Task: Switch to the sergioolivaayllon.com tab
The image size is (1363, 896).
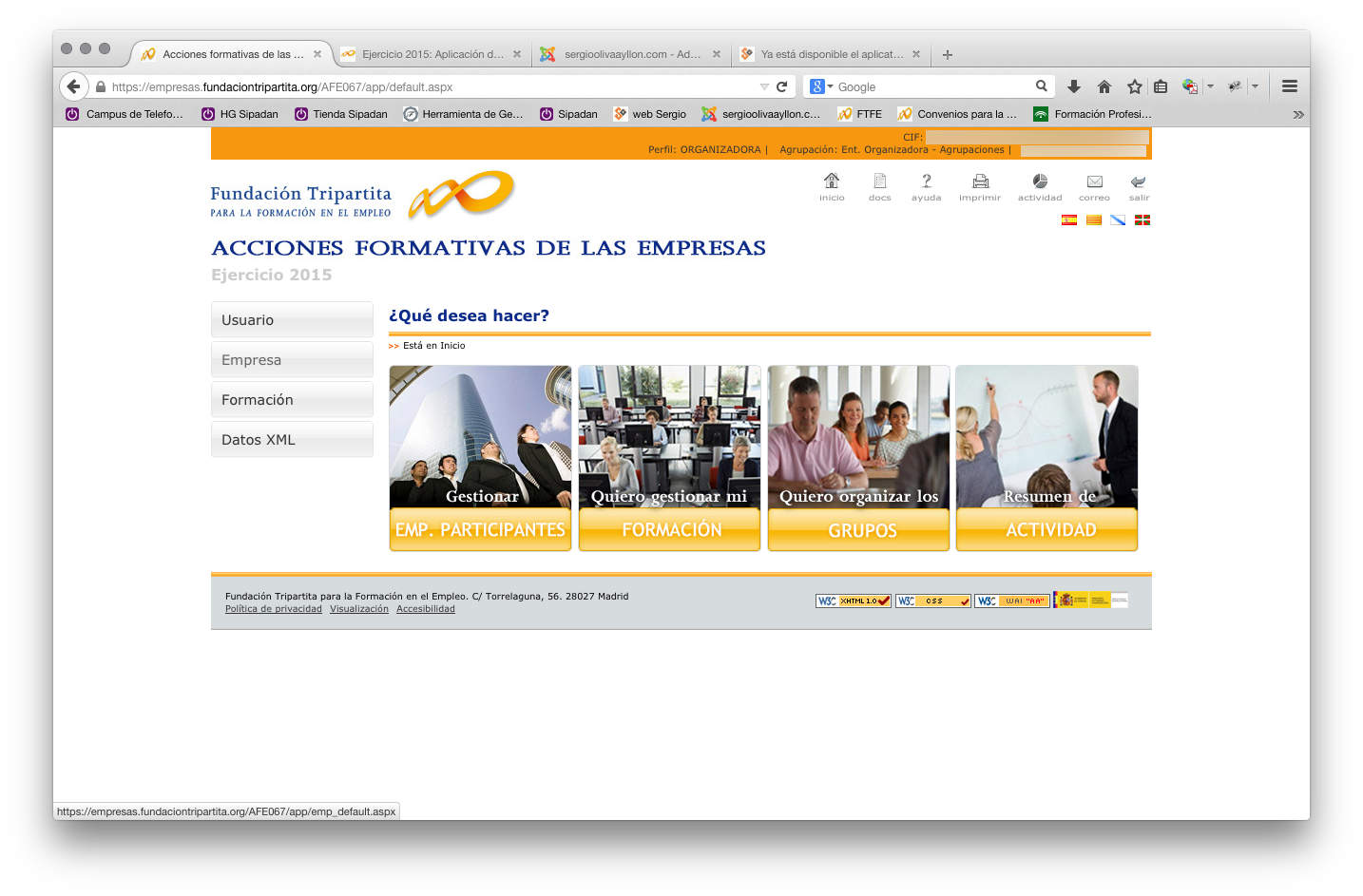Action: 631,54
